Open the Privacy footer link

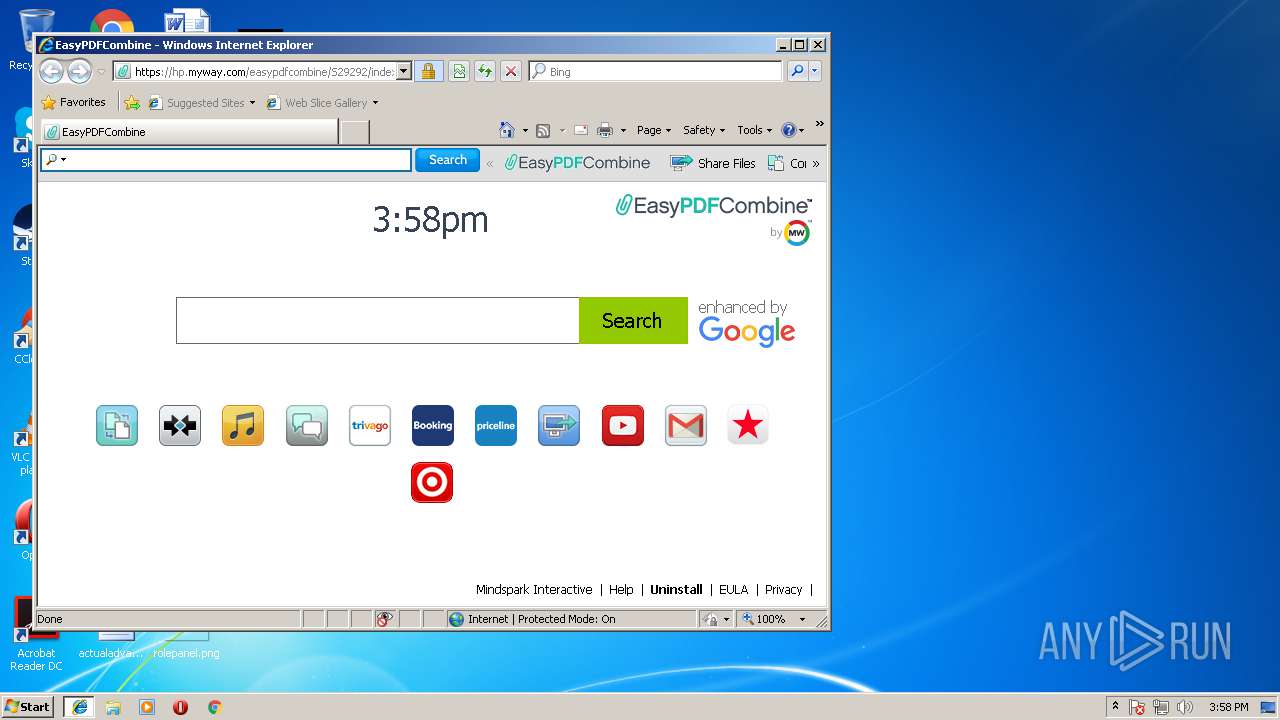coord(783,590)
